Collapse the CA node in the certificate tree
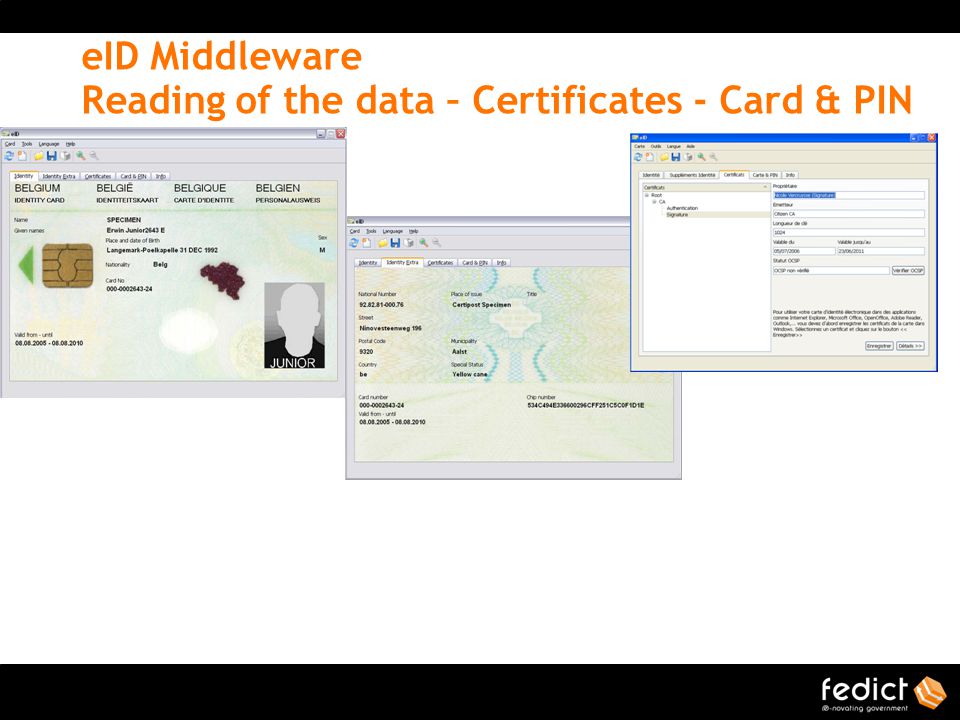This screenshot has height=720, width=960. pyautogui.click(x=654, y=202)
